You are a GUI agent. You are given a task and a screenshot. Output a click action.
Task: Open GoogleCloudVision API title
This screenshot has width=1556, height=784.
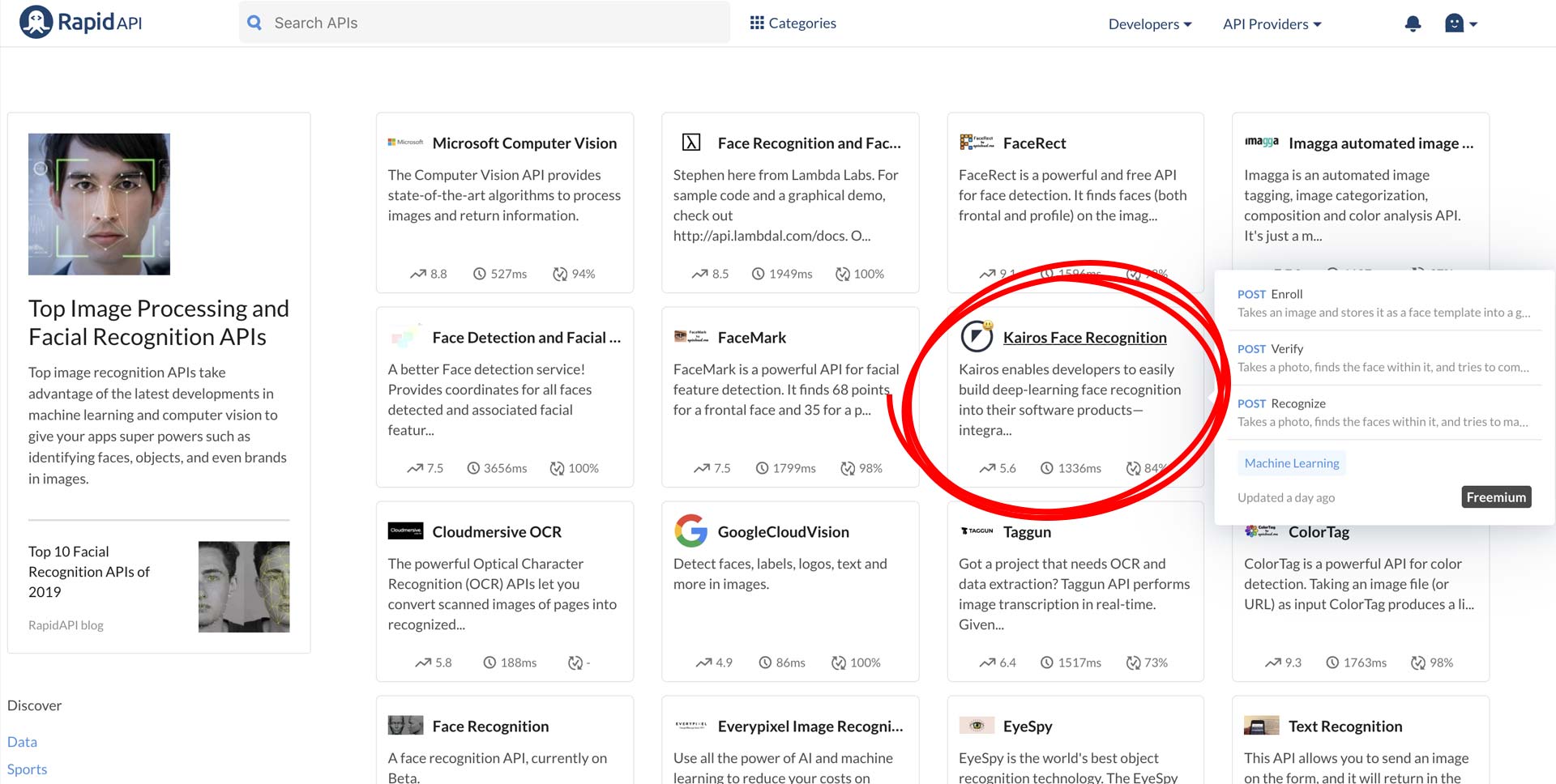coord(783,532)
